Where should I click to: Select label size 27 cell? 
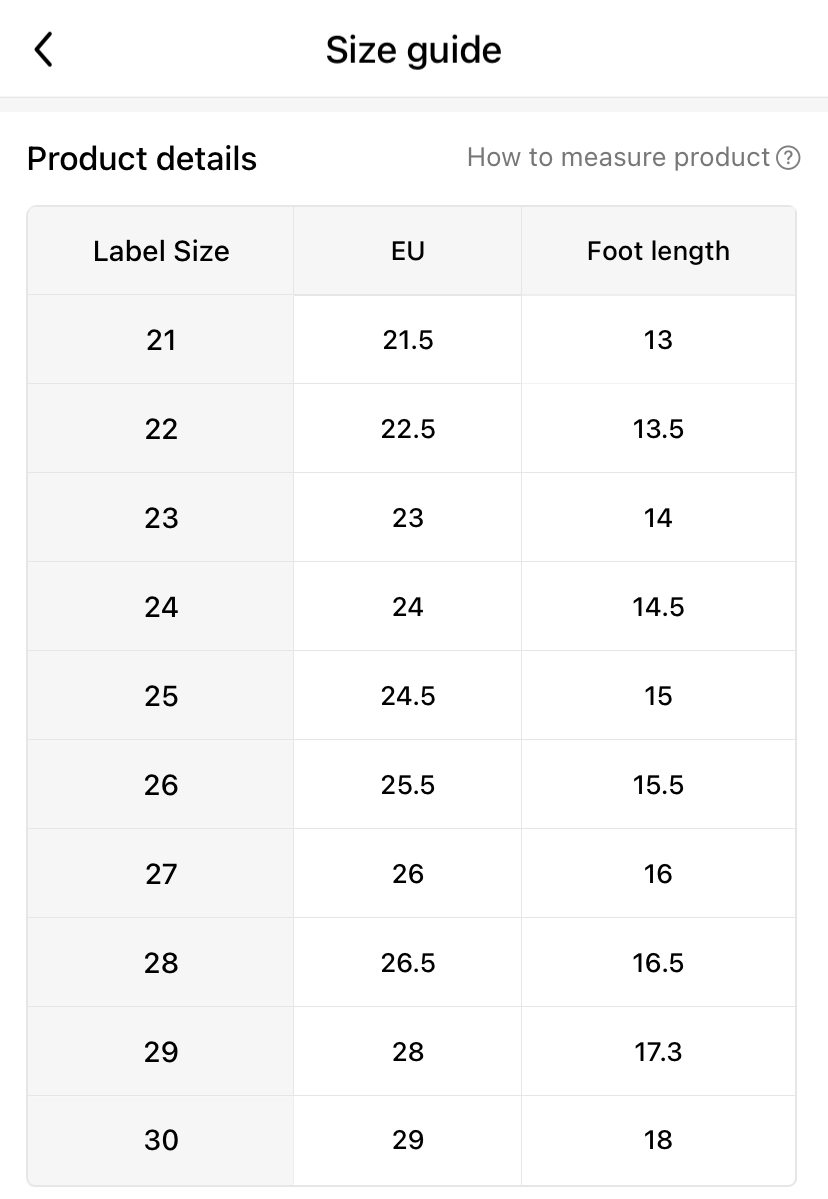(x=161, y=874)
